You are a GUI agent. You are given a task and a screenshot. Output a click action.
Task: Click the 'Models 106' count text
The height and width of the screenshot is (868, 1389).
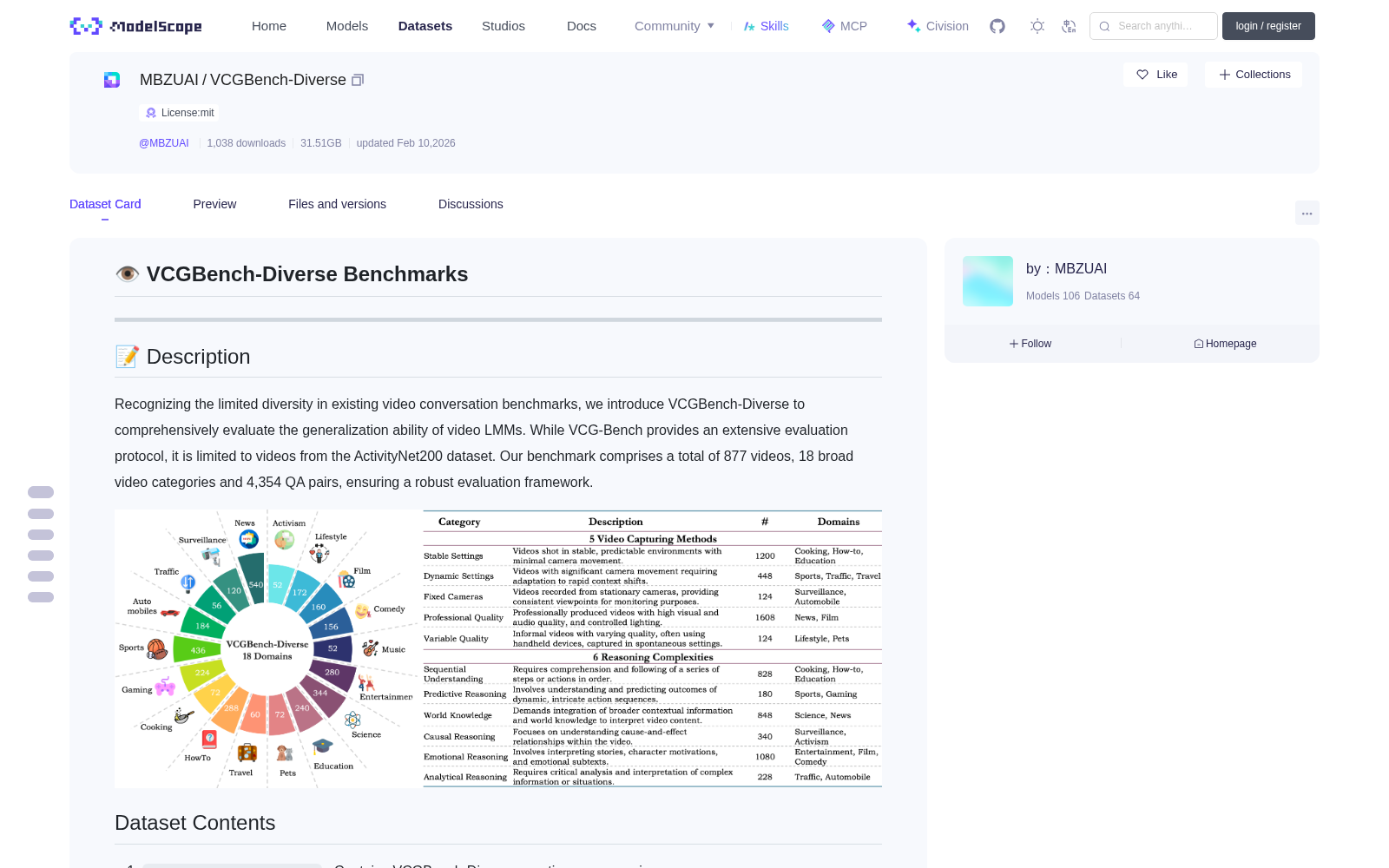click(1053, 296)
